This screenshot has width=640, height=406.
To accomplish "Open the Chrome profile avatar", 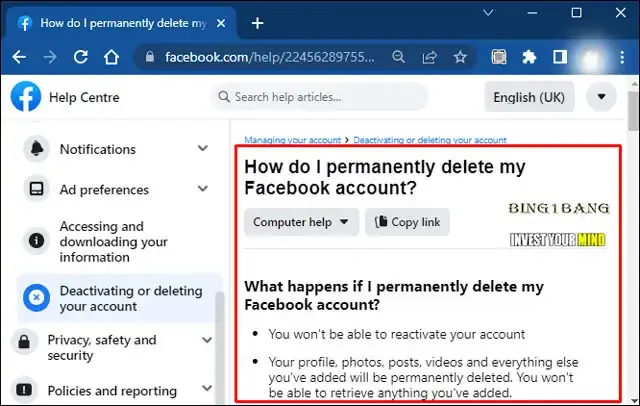I will tap(591, 58).
